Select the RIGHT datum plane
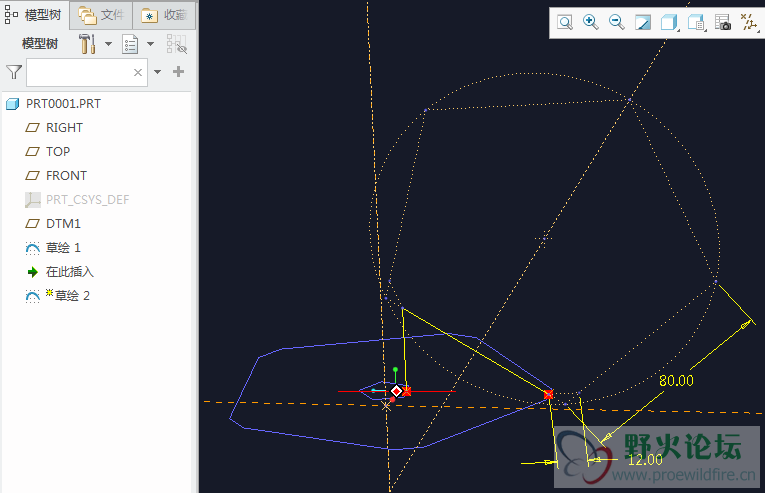765x493 pixels. coord(64,127)
